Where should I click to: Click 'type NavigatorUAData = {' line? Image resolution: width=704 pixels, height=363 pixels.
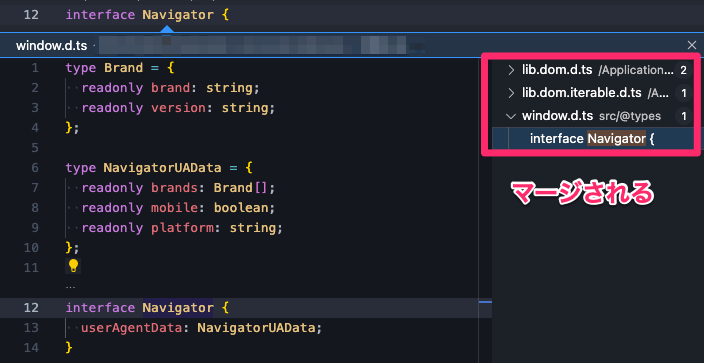tap(159, 168)
